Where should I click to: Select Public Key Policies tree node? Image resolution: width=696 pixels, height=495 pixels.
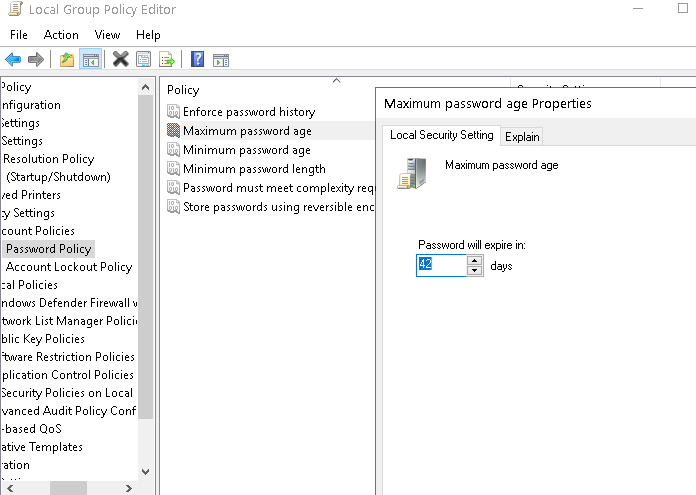(43, 339)
